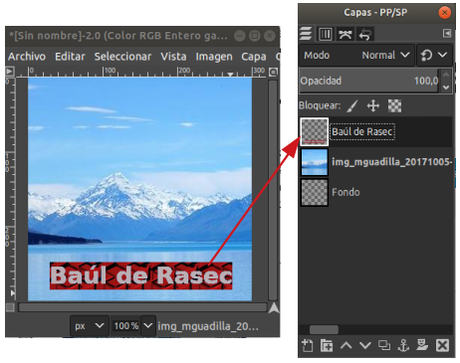Click the Fondo layer name

346,192
